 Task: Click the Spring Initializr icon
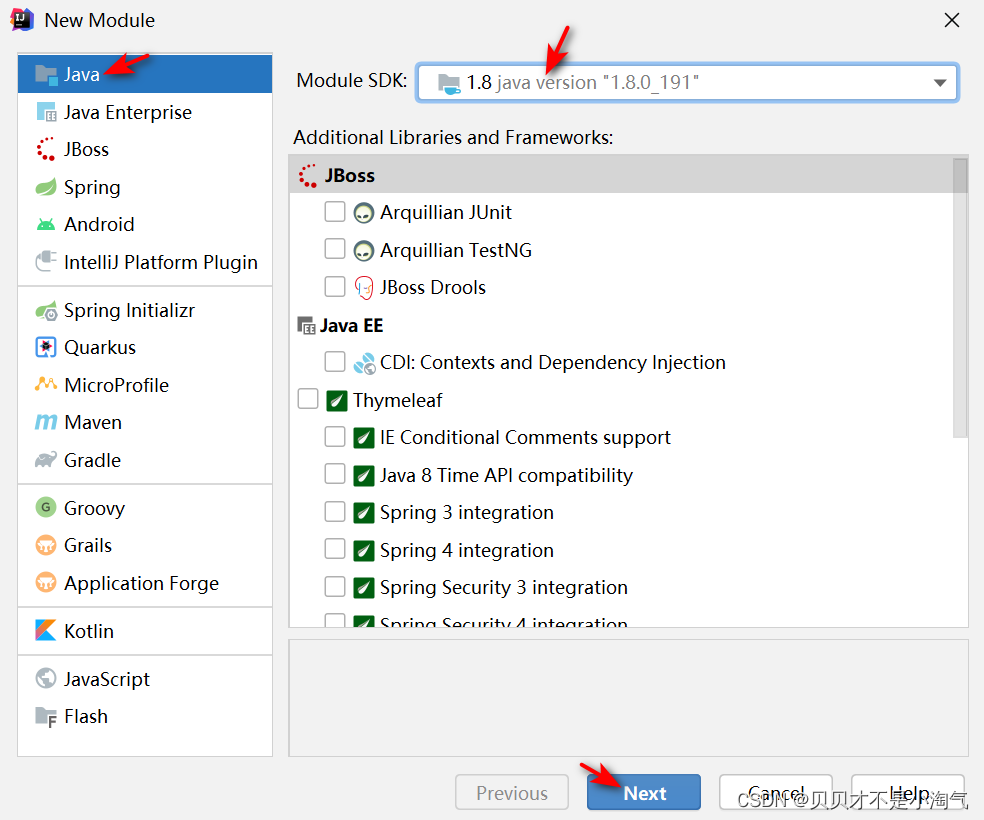pyautogui.click(x=46, y=311)
